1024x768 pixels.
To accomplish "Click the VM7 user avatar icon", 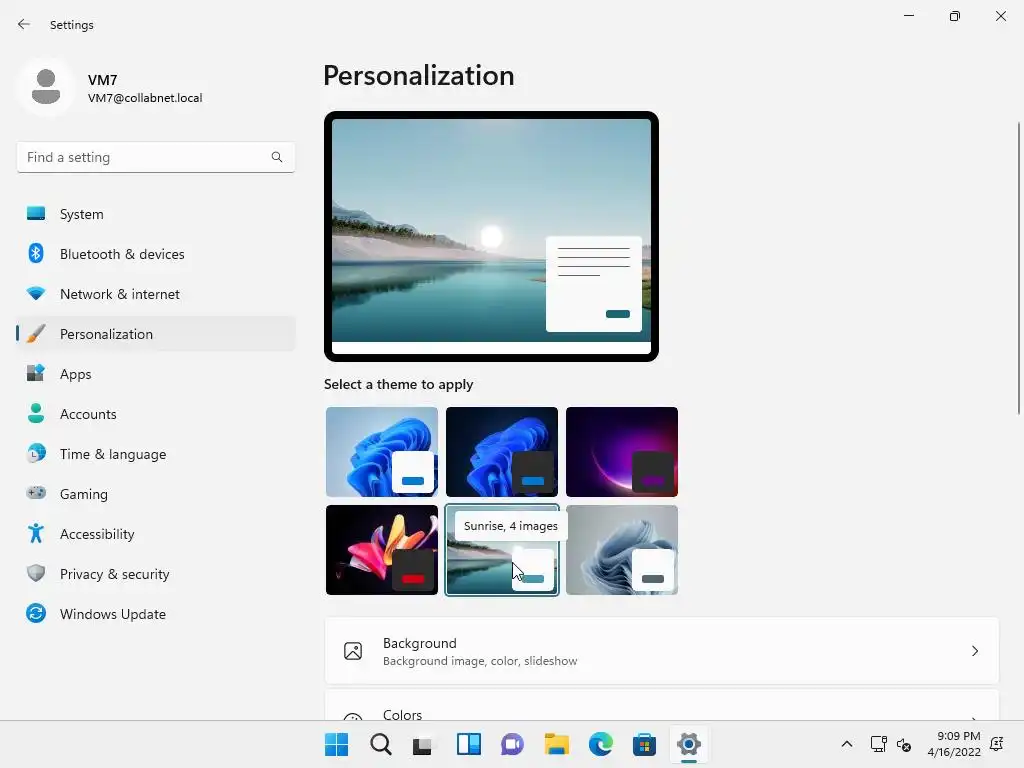I will coord(46,87).
